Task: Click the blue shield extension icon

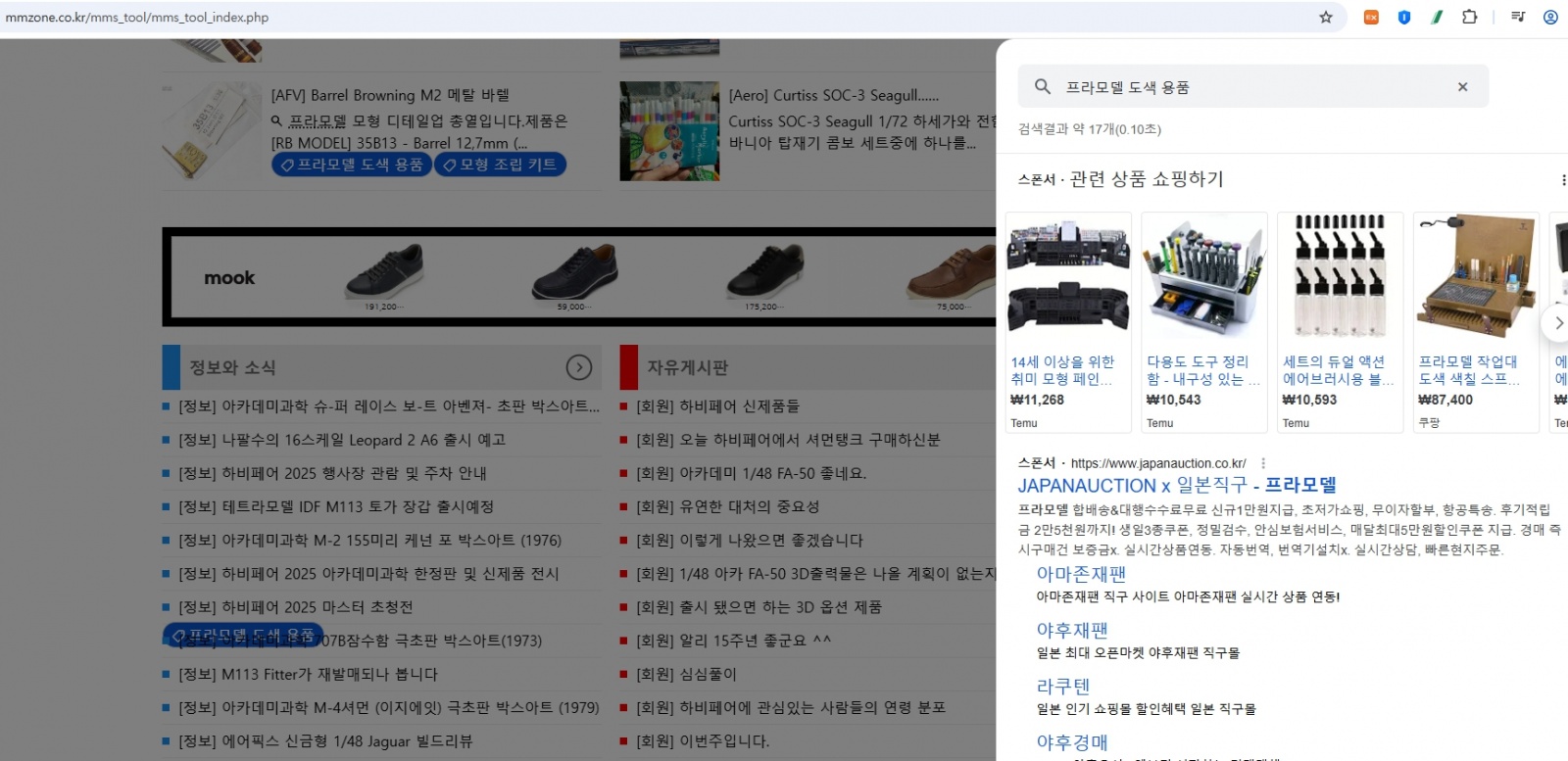Action: [x=1403, y=17]
